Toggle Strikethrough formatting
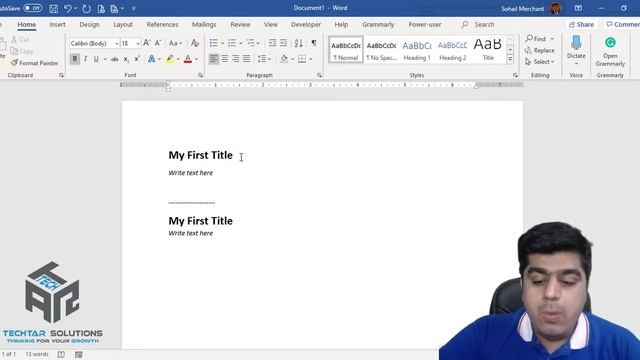The image size is (640, 360). 115,59
